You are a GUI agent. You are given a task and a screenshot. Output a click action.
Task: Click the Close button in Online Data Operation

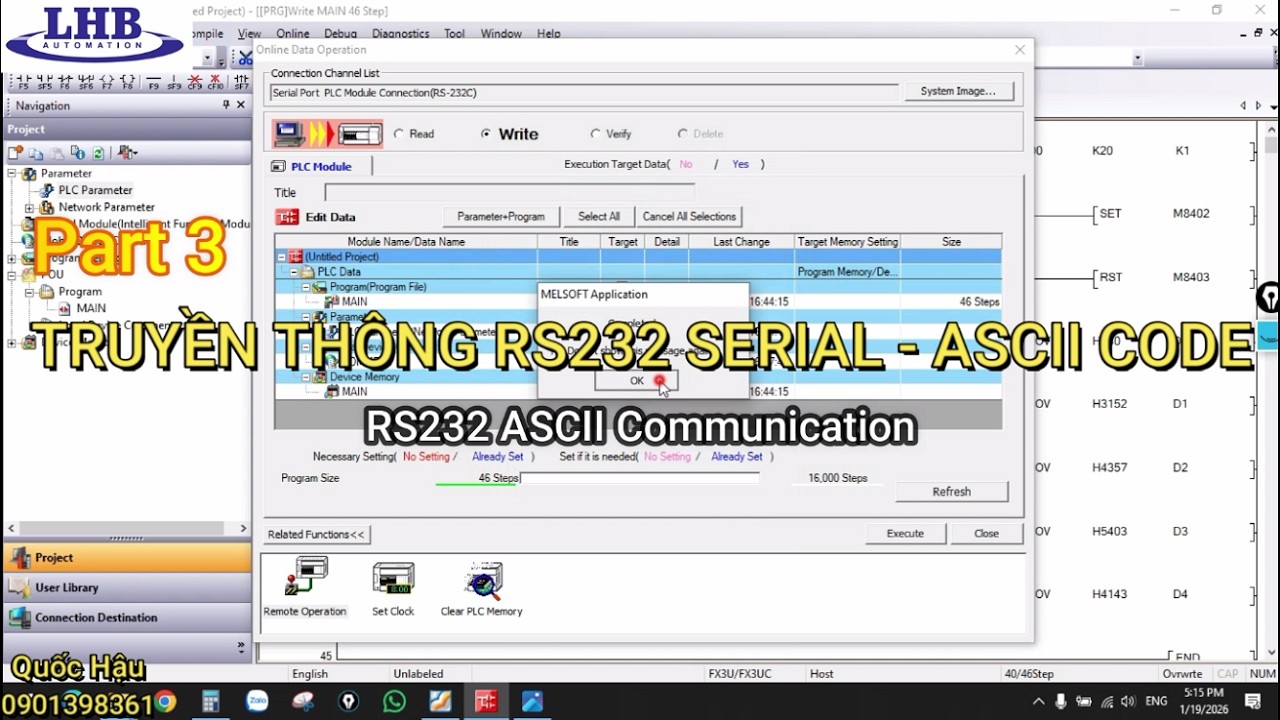(x=987, y=533)
